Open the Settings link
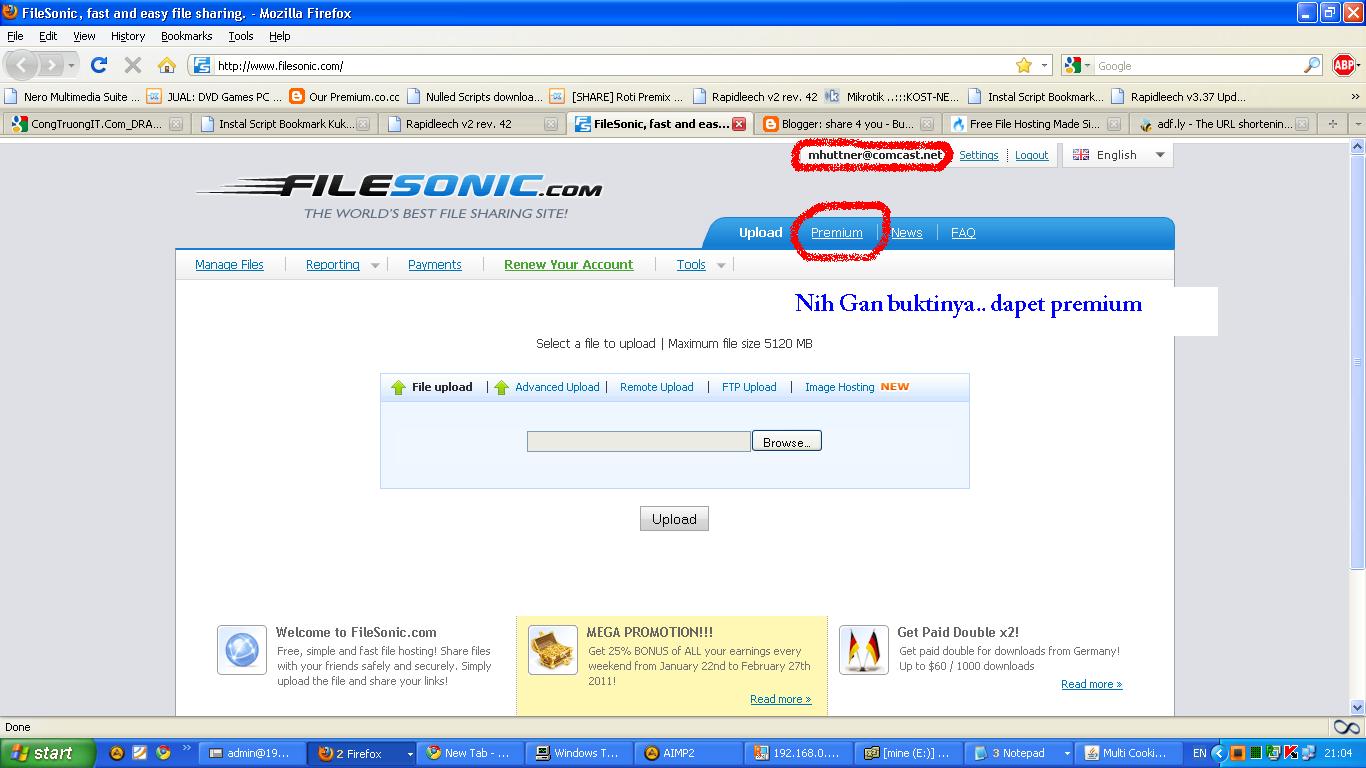The height and width of the screenshot is (768, 1366). pyautogui.click(x=978, y=155)
